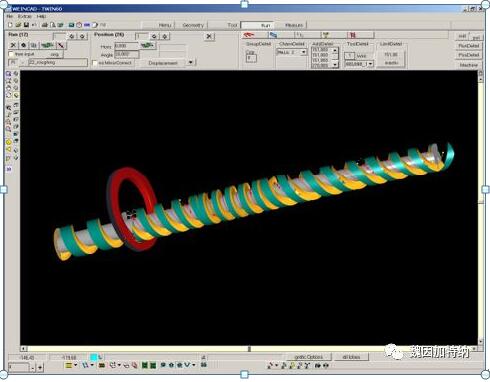Open the File menu
Viewport: 490px width, 382px height.
click(x=10, y=16)
